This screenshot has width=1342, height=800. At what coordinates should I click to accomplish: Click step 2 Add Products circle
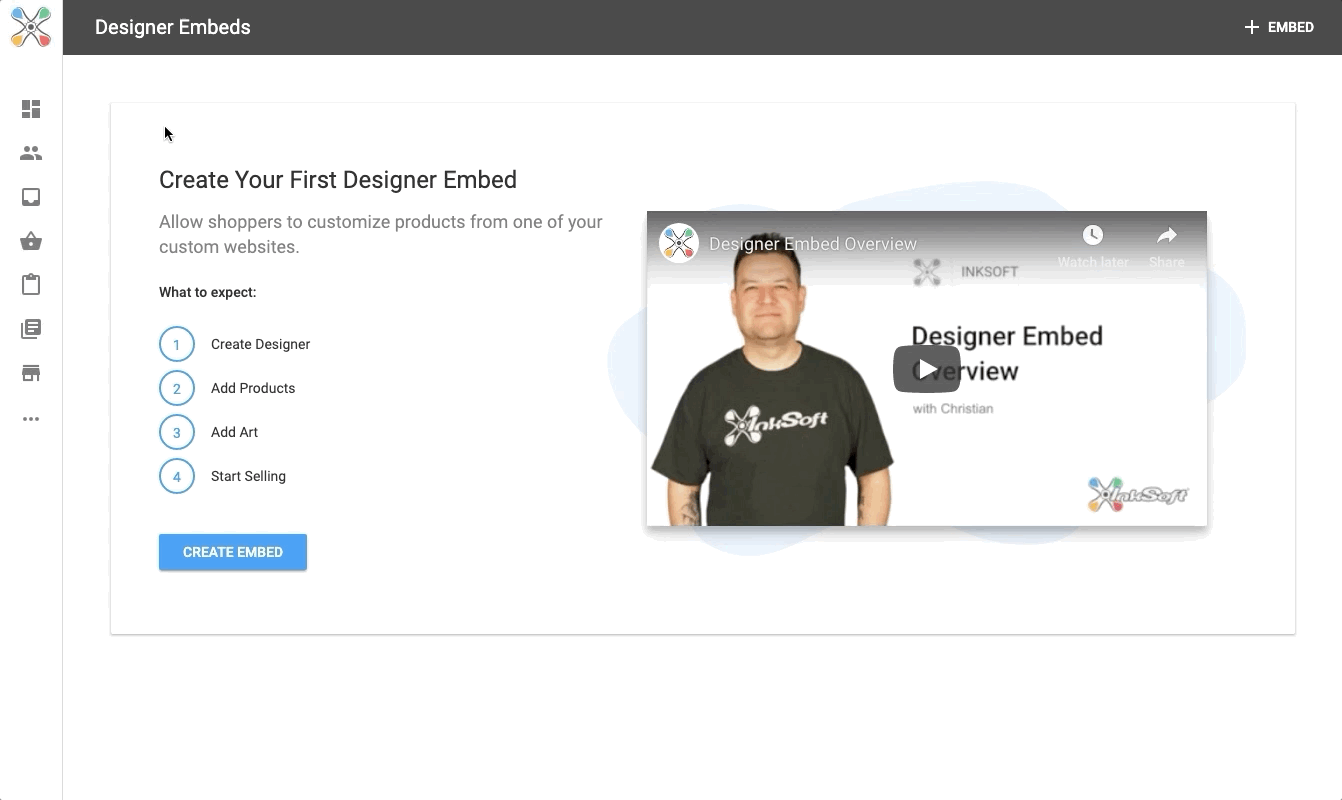(177, 388)
